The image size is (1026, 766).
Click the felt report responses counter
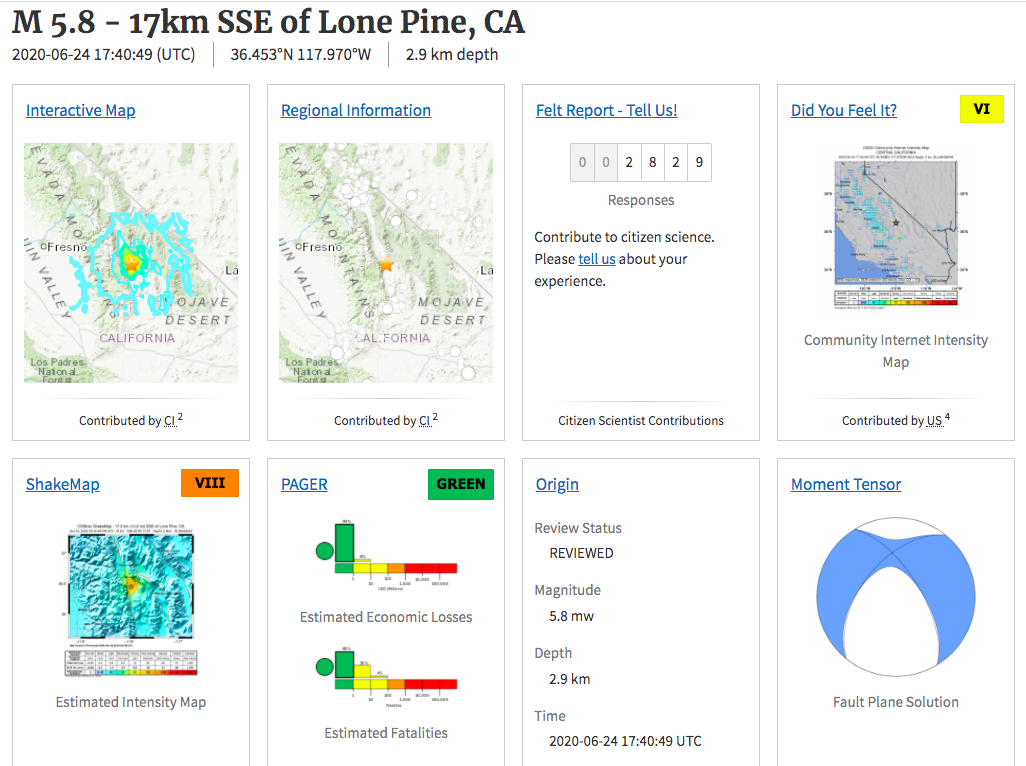tap(641, 162)
